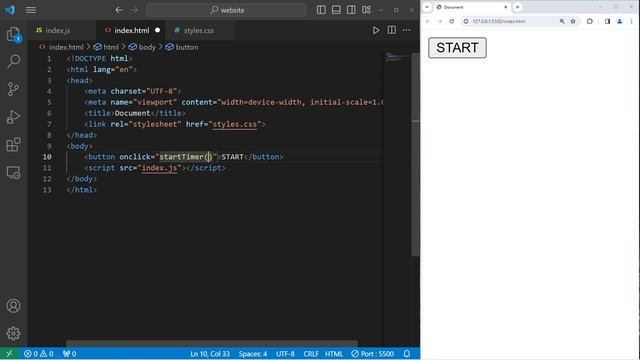This screenshot has height=360, width=640.
Task: Change indentation via Spaces: 4
Action: (x=253, y=354)
